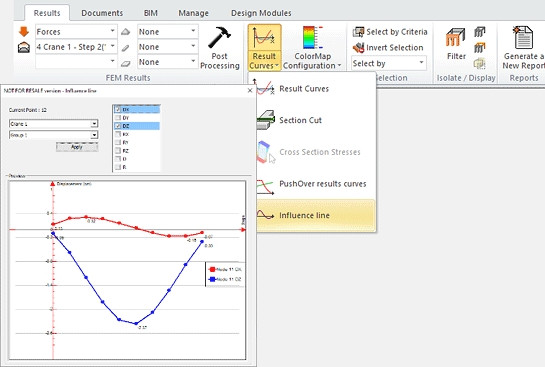Open Post Processing hammer tool
The width and height of the screenshot is (545, 367).
220,47
